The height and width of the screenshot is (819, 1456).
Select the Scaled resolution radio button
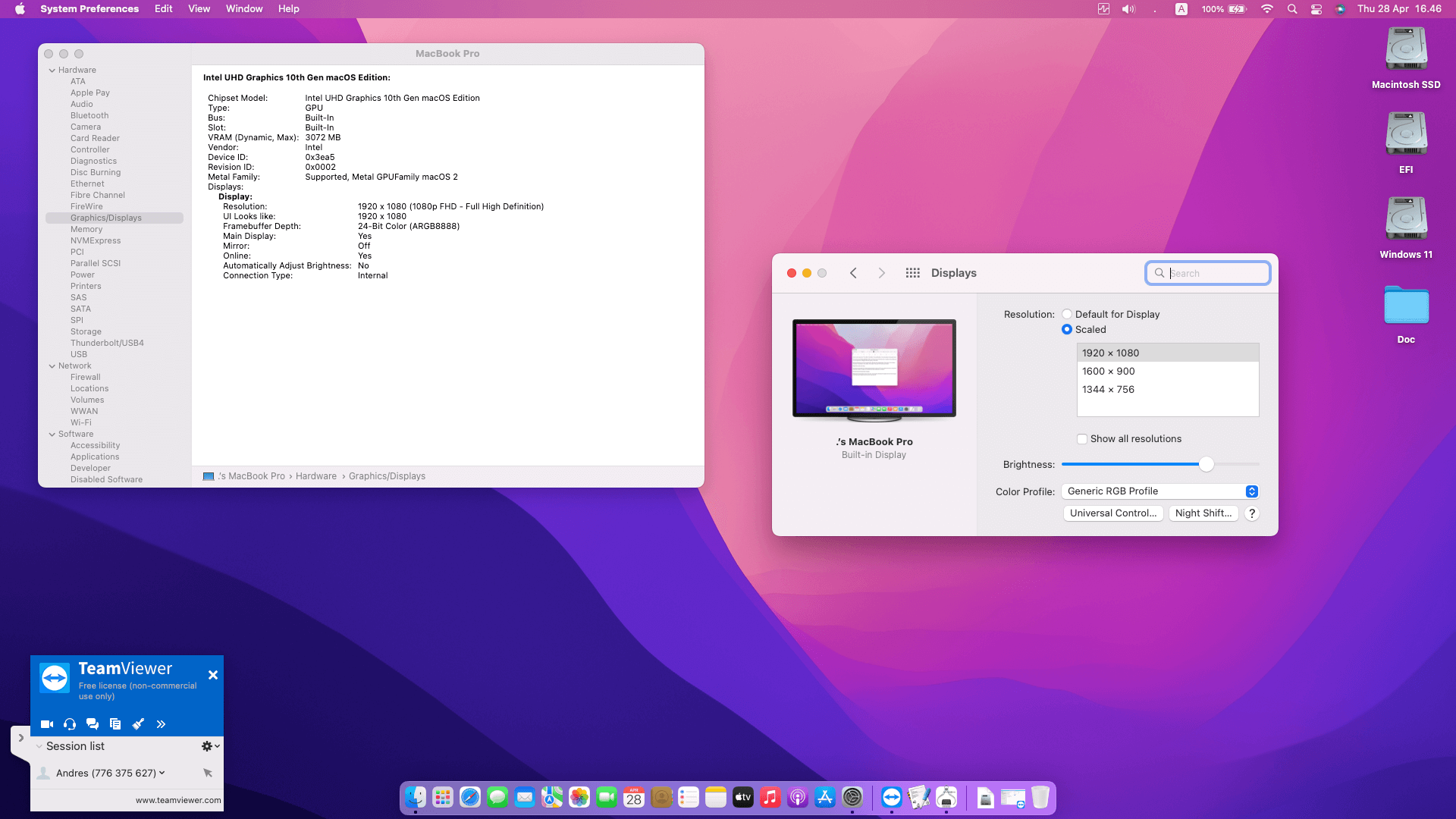pos(1067,329)
